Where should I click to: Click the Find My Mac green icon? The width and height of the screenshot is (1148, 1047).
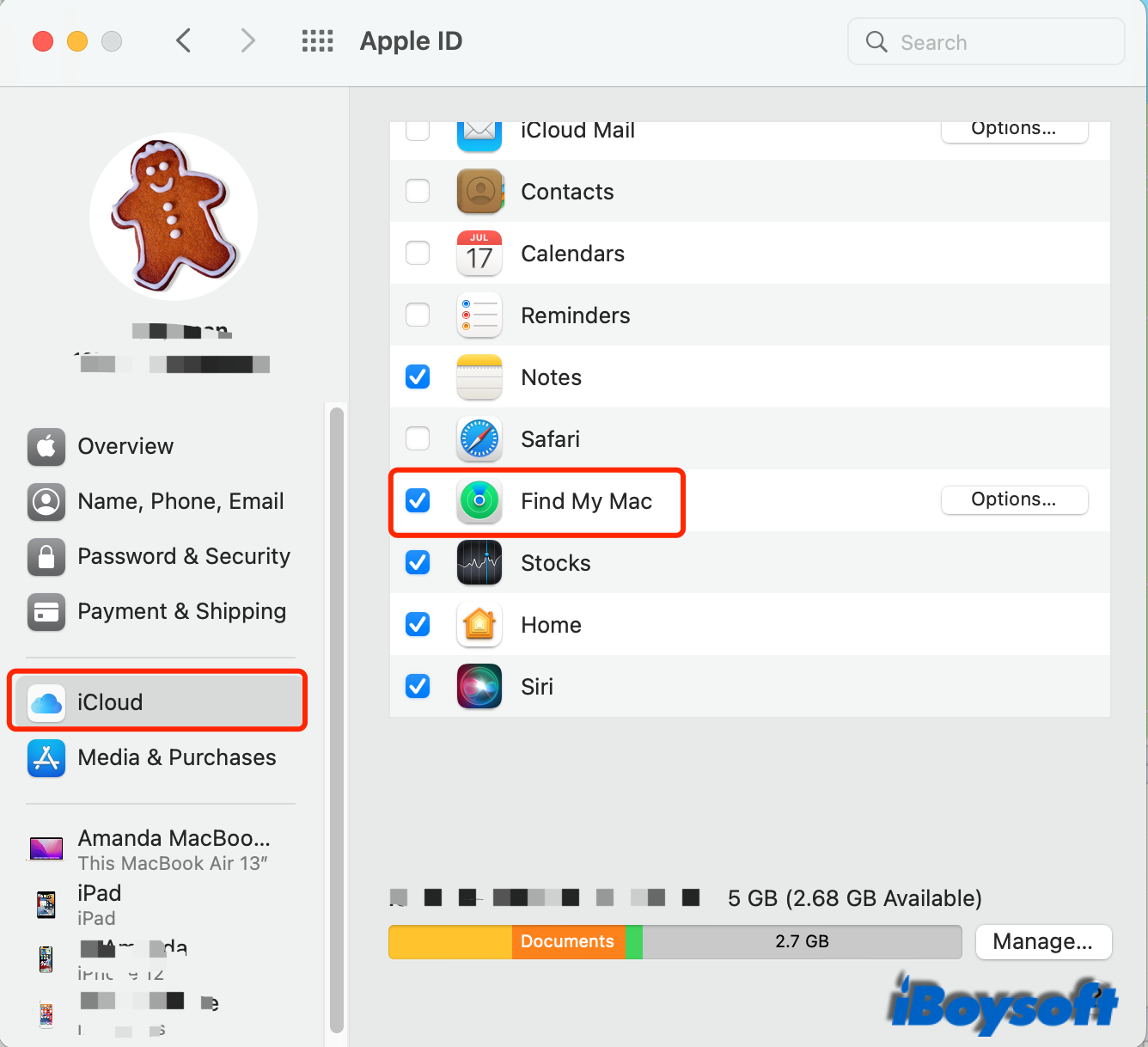click(479, 501)
